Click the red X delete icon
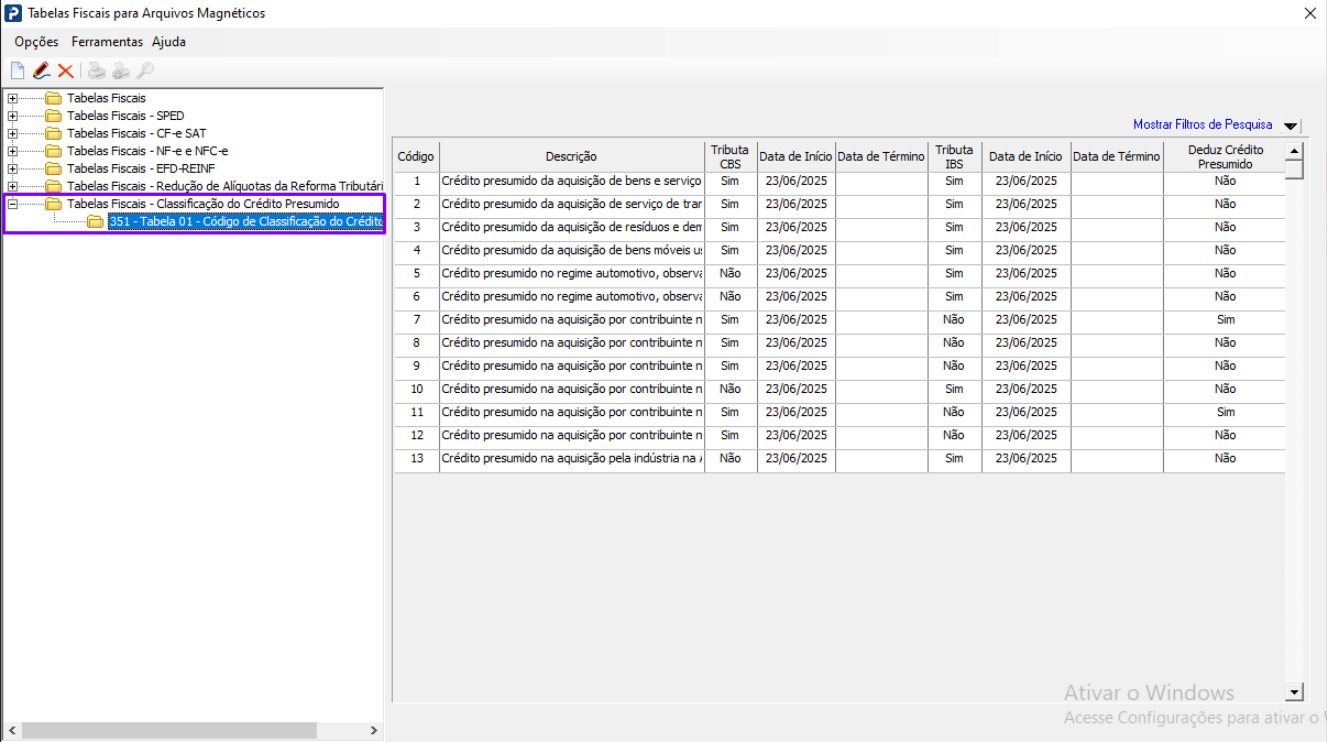The height and width of the screenshot is (742, 1327). [66, 71]
